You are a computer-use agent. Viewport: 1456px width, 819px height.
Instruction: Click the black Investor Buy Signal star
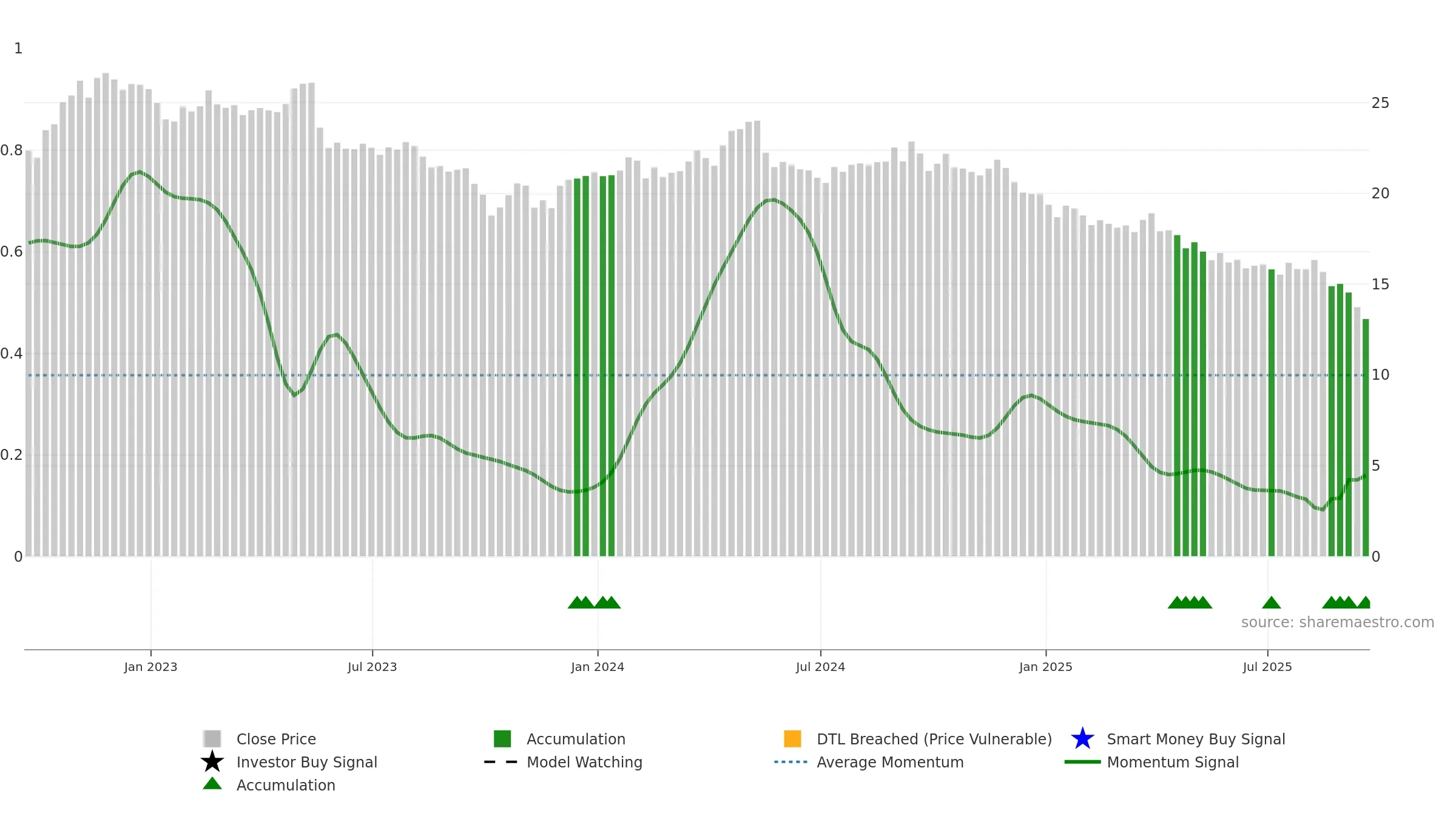(212, 761)
